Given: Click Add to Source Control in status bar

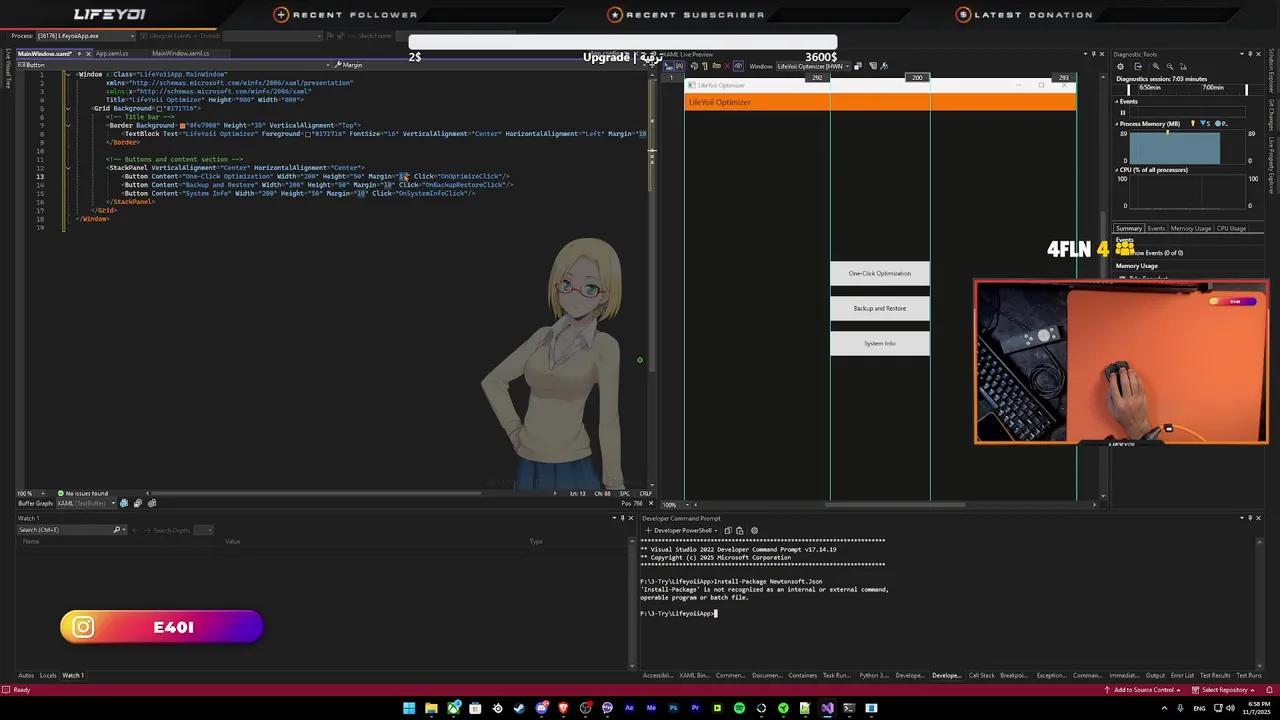Looking at the screenshot, I should pos(1143,690).
